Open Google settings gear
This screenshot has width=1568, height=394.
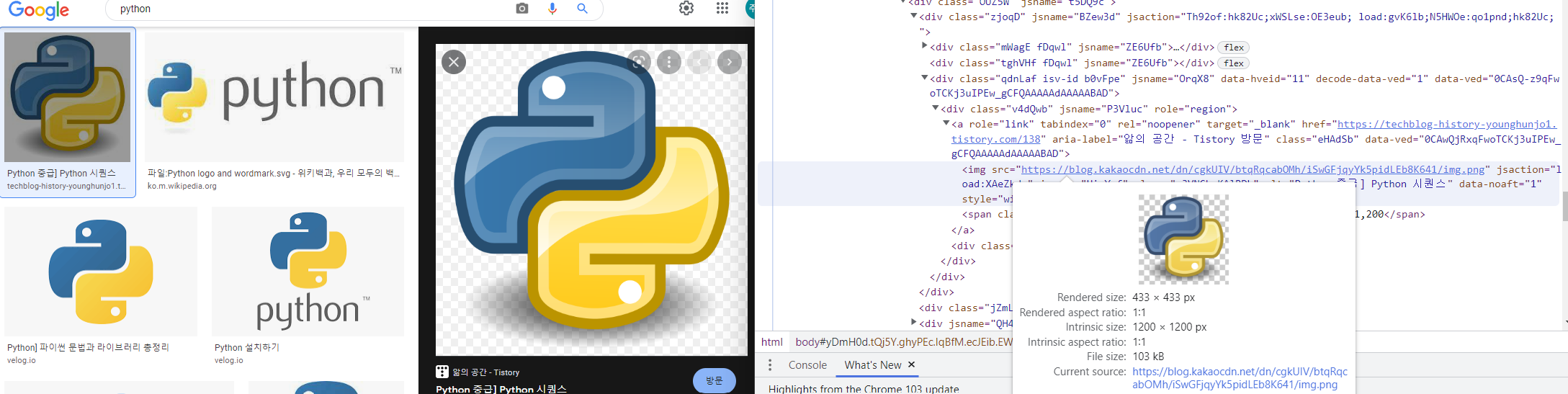(686, 8)
